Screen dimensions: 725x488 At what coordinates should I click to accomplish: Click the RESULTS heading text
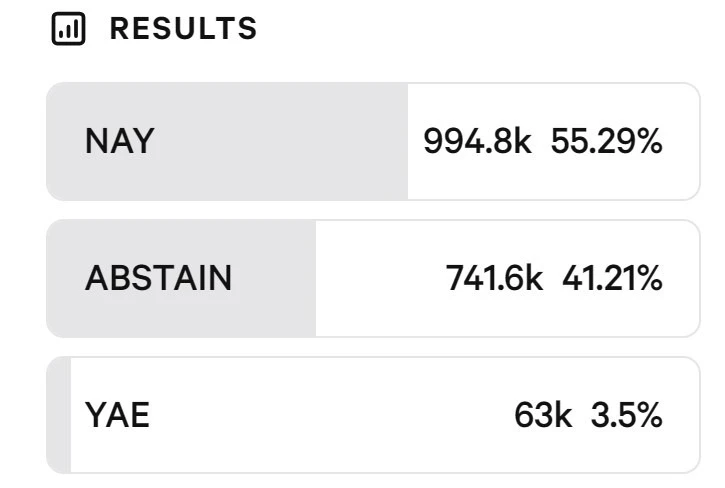click(x=183, y=30)
